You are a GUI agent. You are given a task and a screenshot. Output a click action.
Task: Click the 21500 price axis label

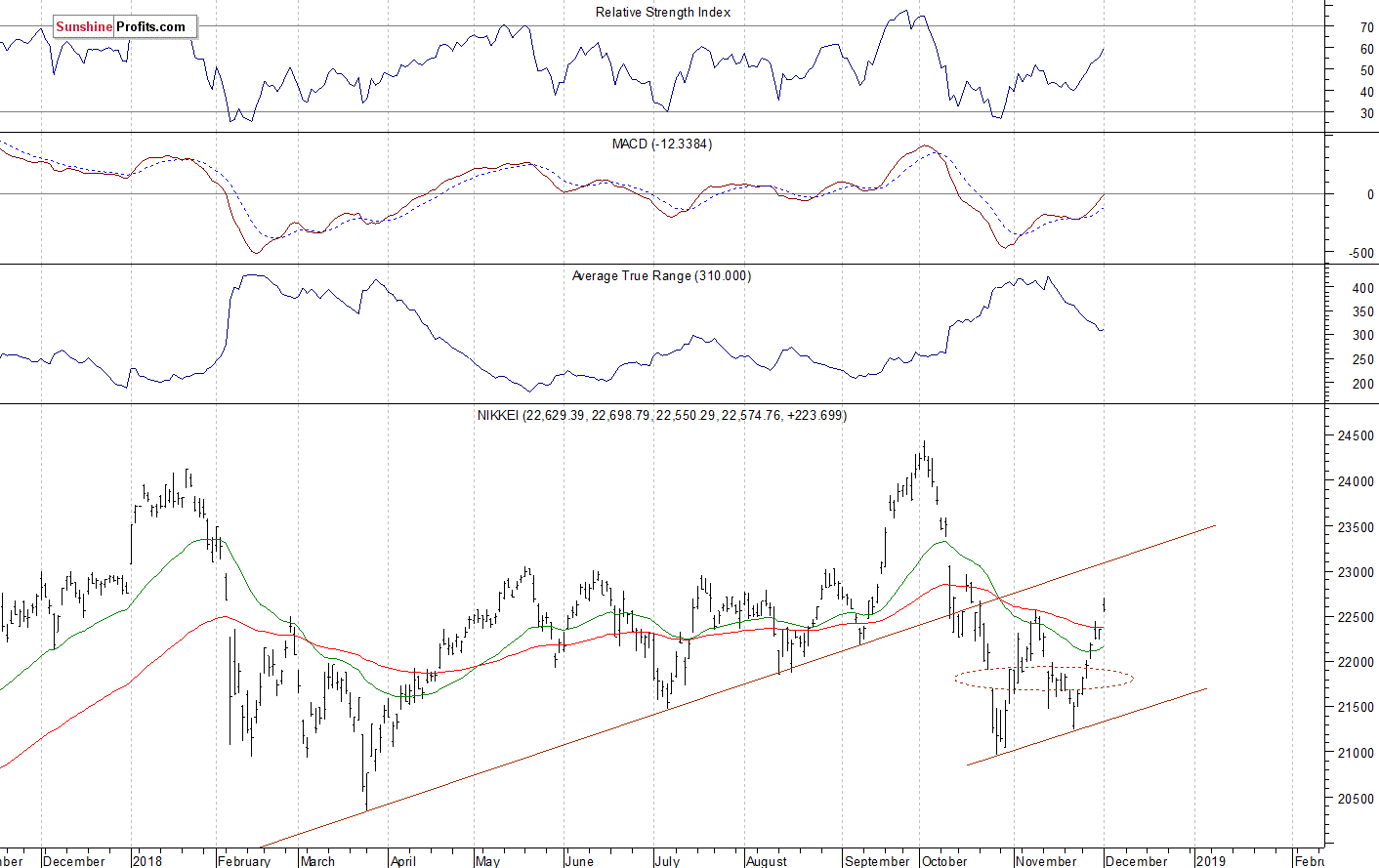(1355, 707)
